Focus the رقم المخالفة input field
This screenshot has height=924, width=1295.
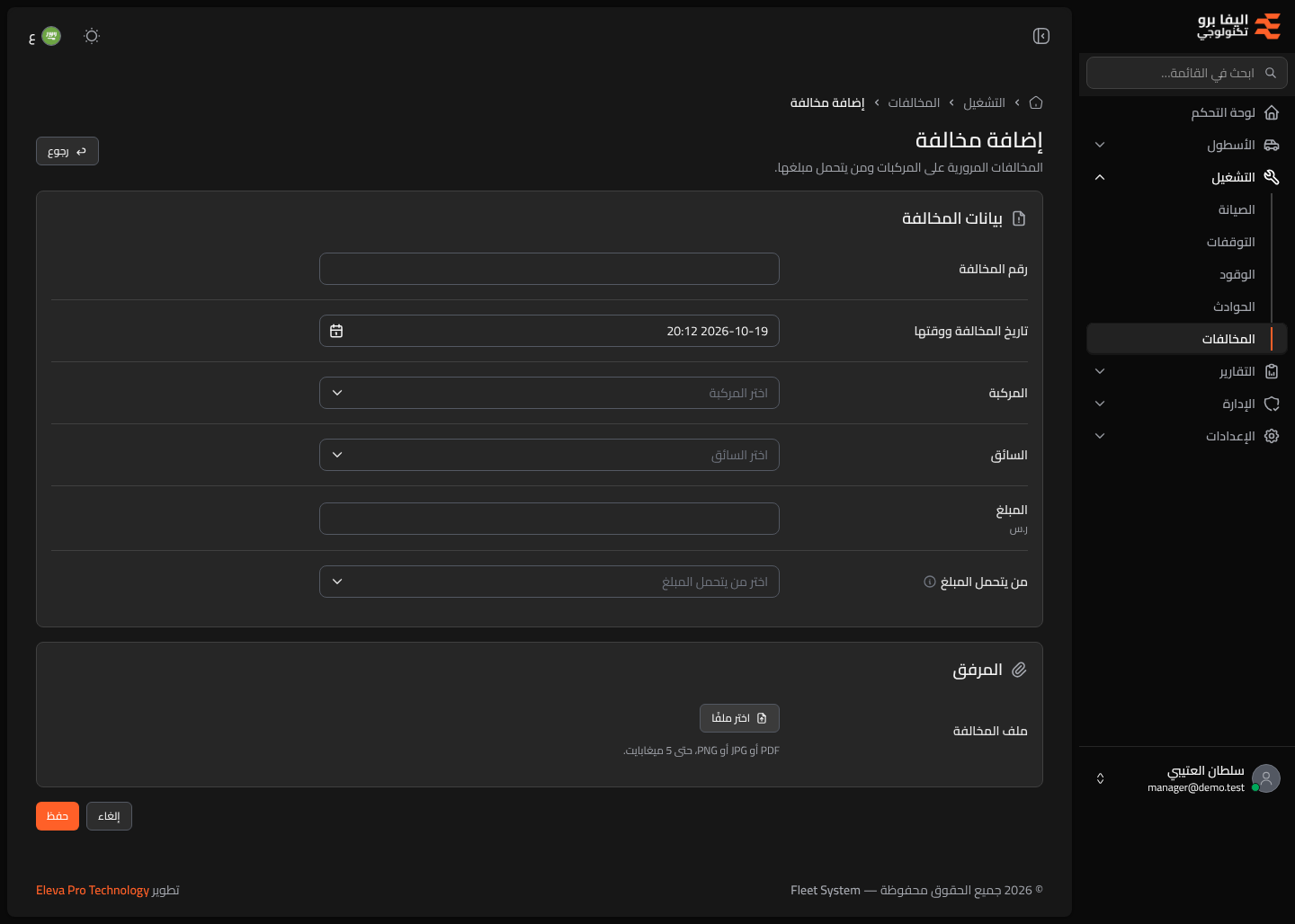[x=549, y=269]
